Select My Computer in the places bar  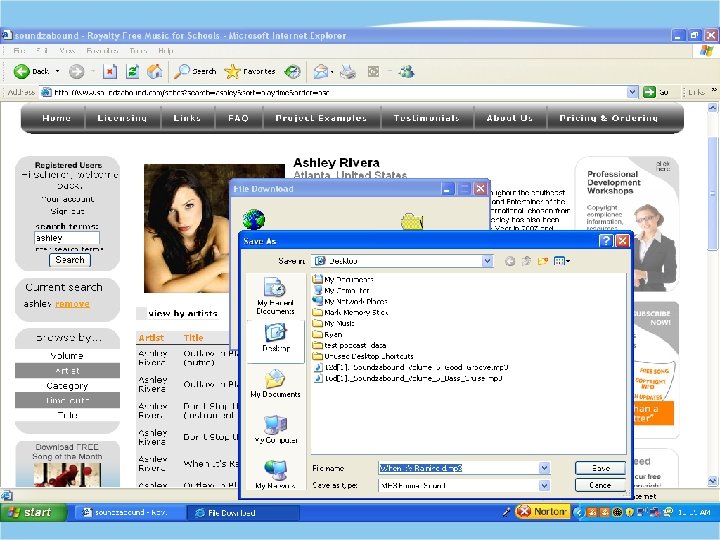pyautogui.click(x=276, y=429)
